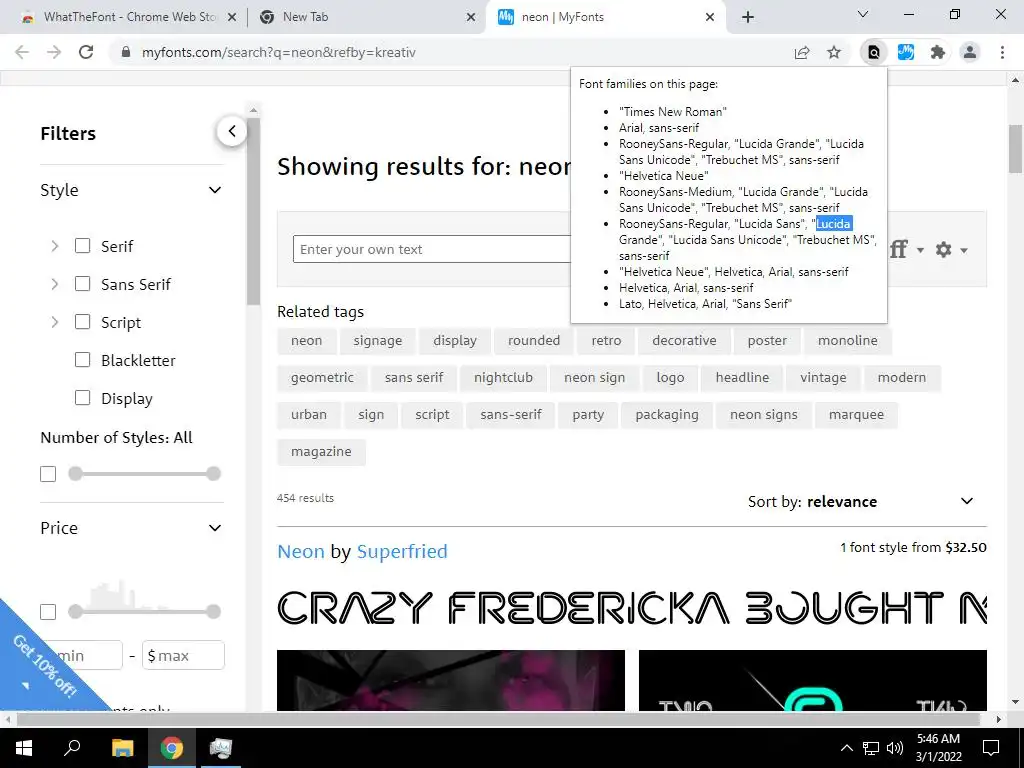This screenshot has height=768, width=1024.
Task: Open the Chrome profile avatar
Action: tap(970, 52)
